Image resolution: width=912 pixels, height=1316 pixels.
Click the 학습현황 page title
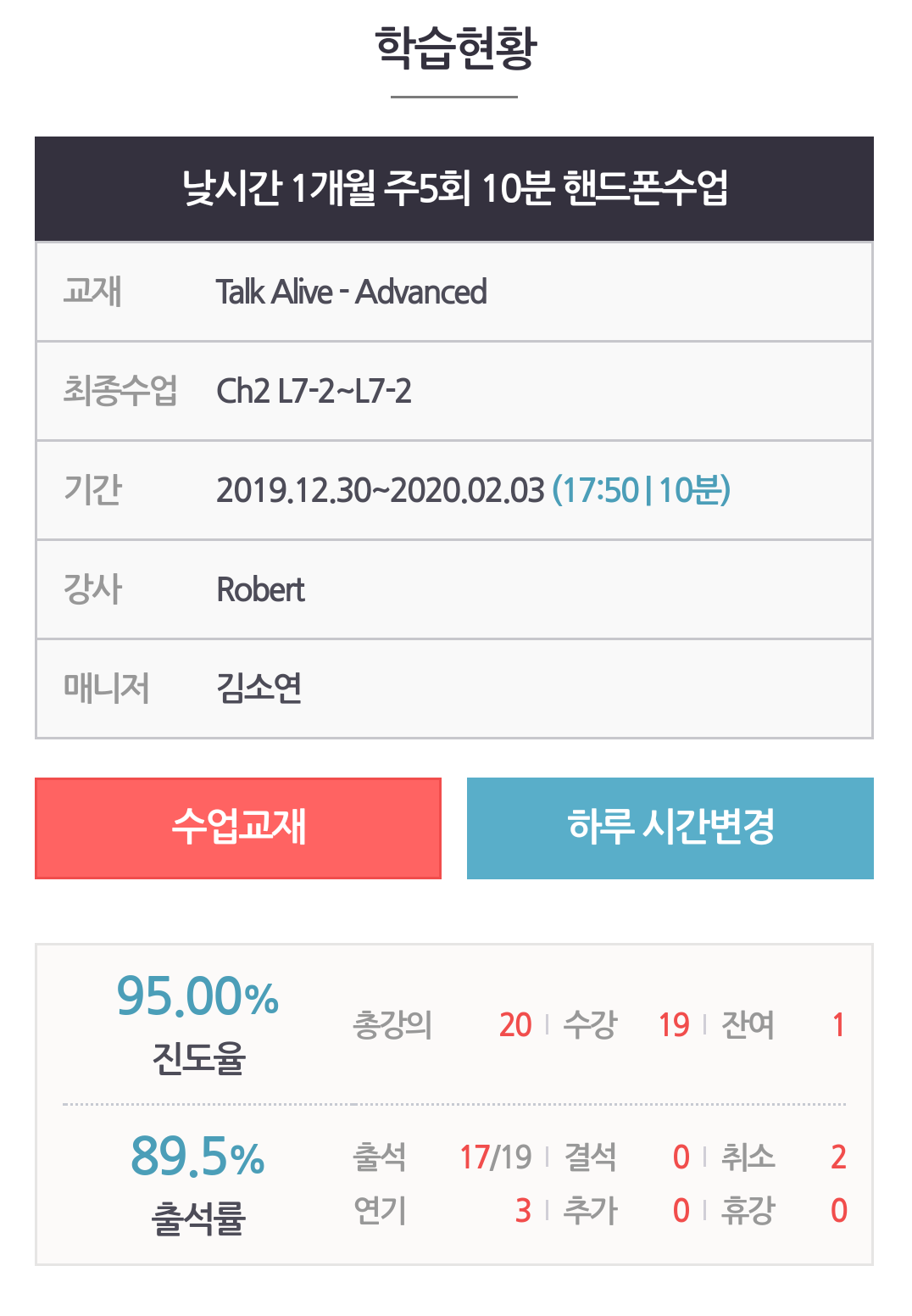[455, 48]
